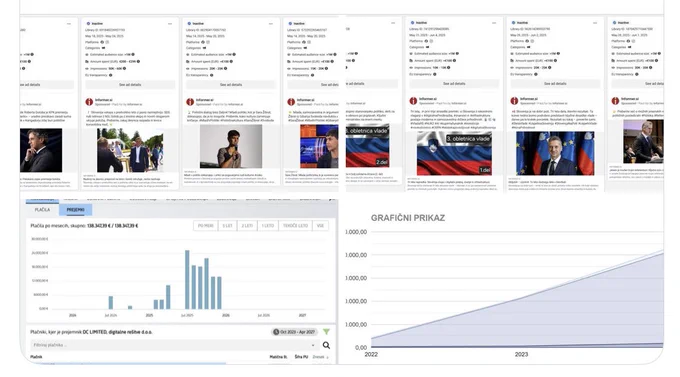Click info icon next to Amount spent on park photo card
The width and height of the screenshot is (680, 377).
click(138, 62)
